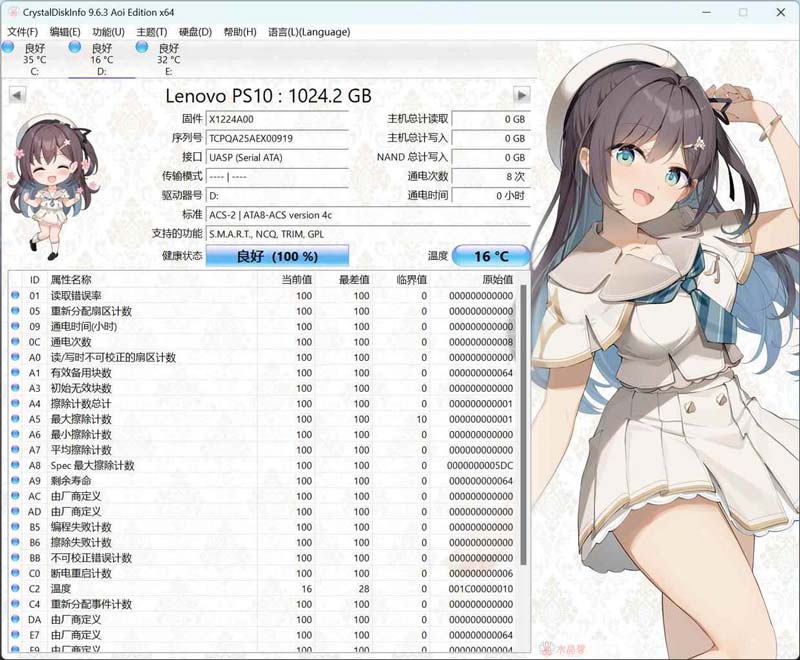
Task: Click the worst value 28 in 温度 row
Action: point(364,589)
